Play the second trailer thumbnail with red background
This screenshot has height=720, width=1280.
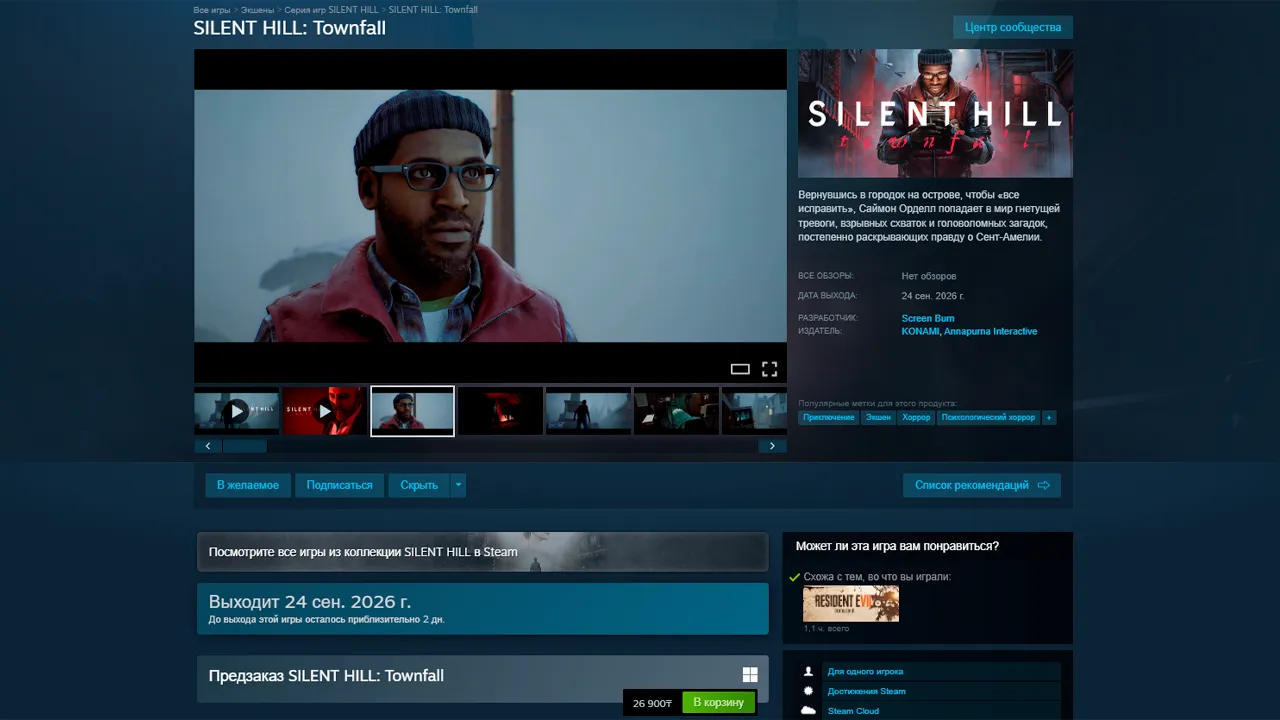pos(324,411)
